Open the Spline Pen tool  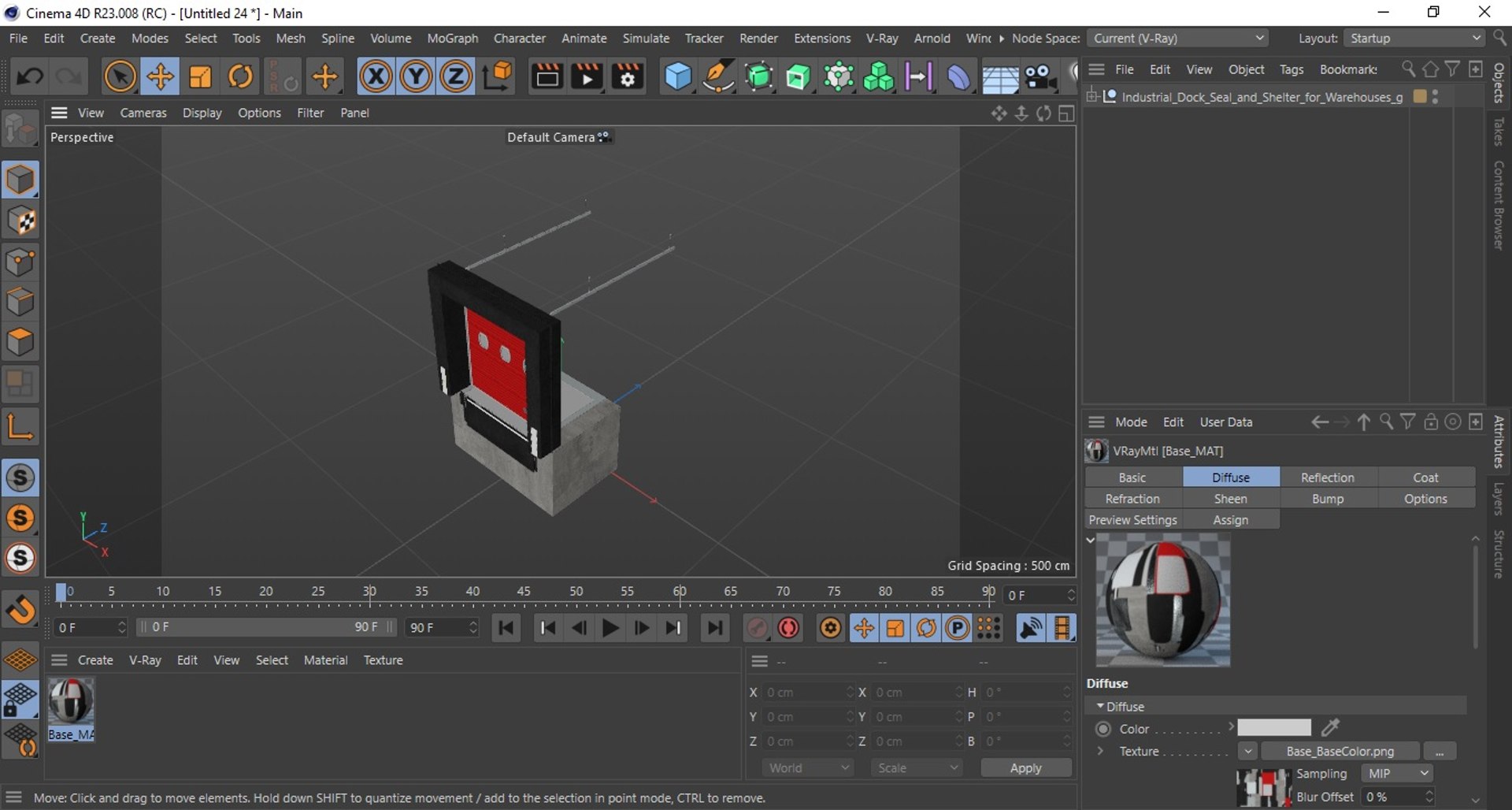(x=718, y=76)
